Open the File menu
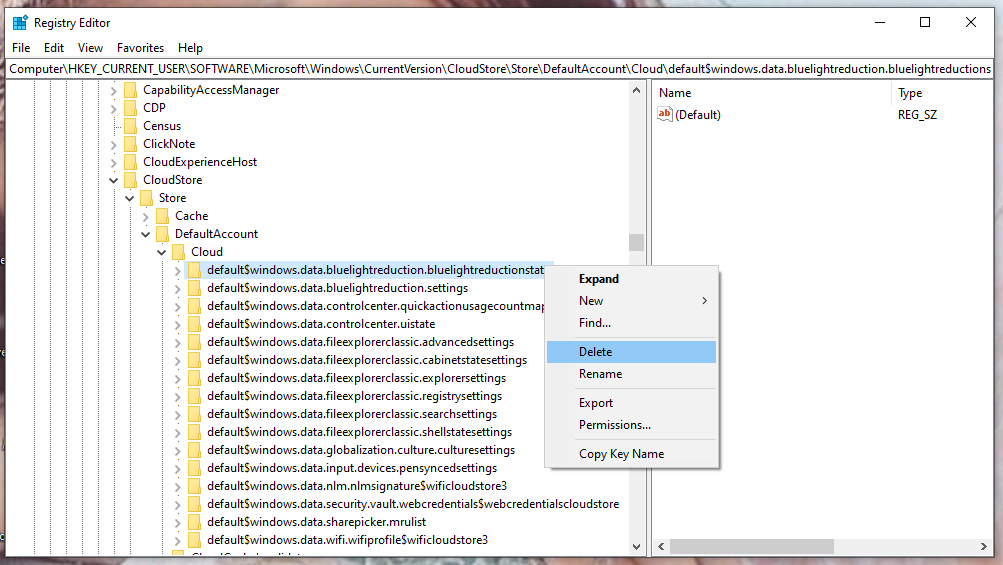Image resolution: width=1003 pixels, height=565 pixels. pyautogui.click(x=21, y=48)
